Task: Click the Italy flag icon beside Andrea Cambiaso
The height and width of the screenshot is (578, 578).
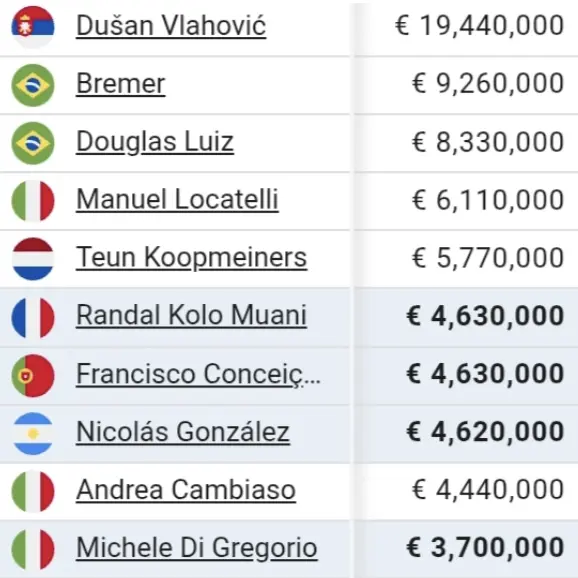Action: (33, 491)
